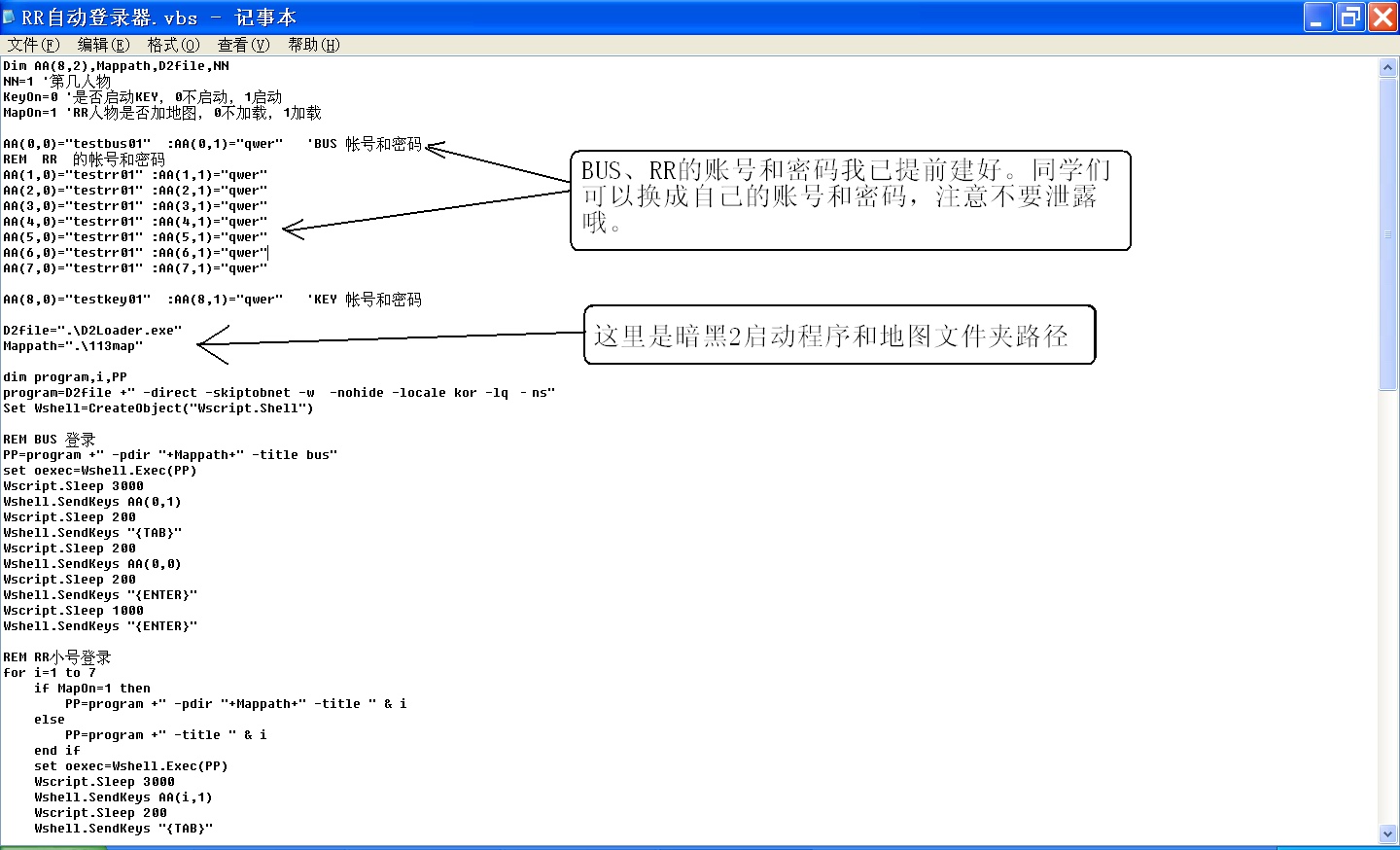
Task: Click the Notepad icon in title bar
Action: pos(10,17)
